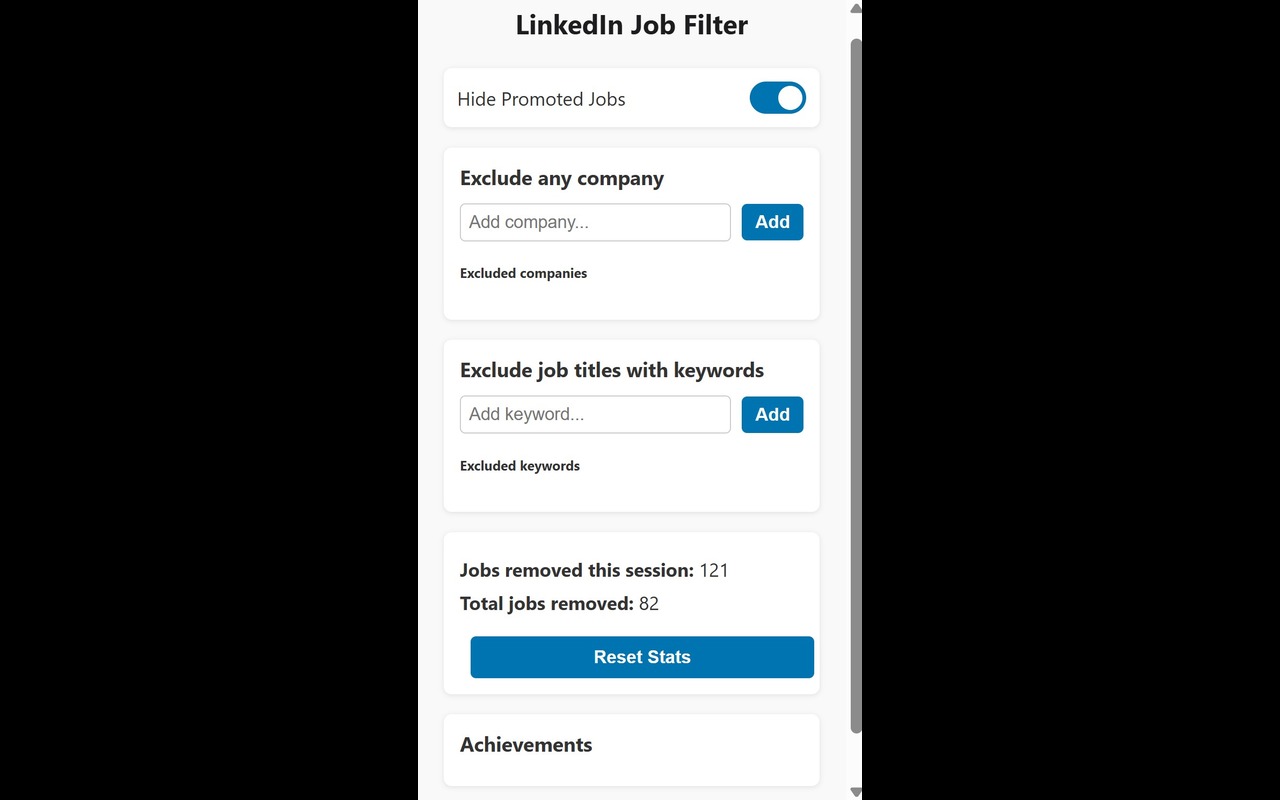Enable promoted jobs by clicking the blue switch
Viewport: 1280px width, 800px height.
(x=777, y=98)
